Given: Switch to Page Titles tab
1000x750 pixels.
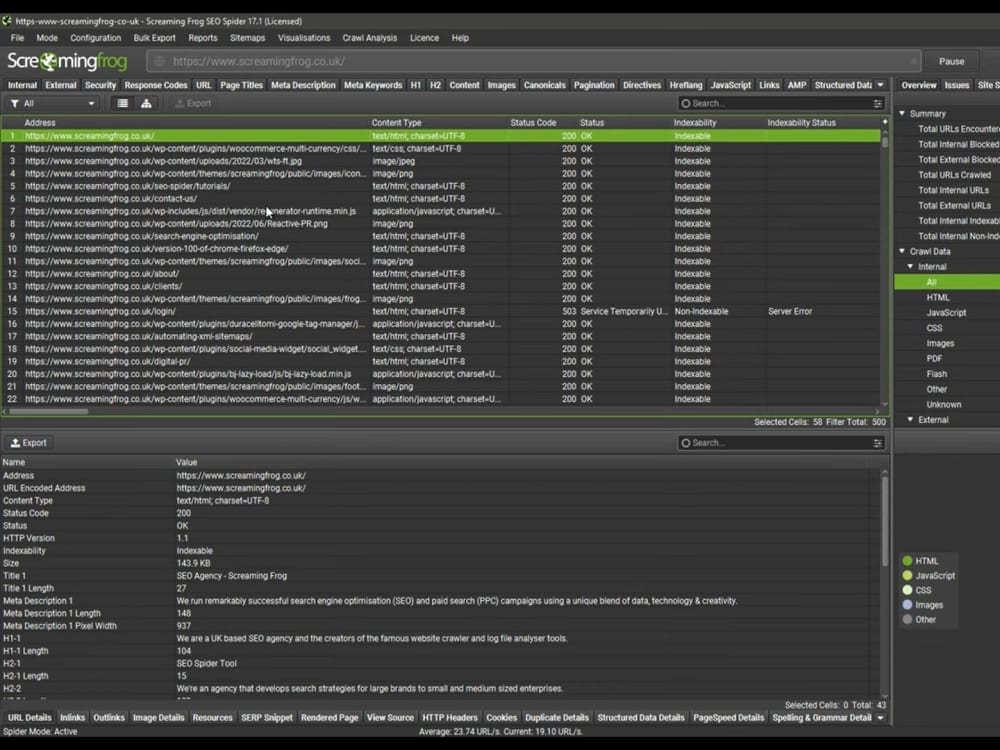Looking at the screenshot, I should click(x=241, y=85).
